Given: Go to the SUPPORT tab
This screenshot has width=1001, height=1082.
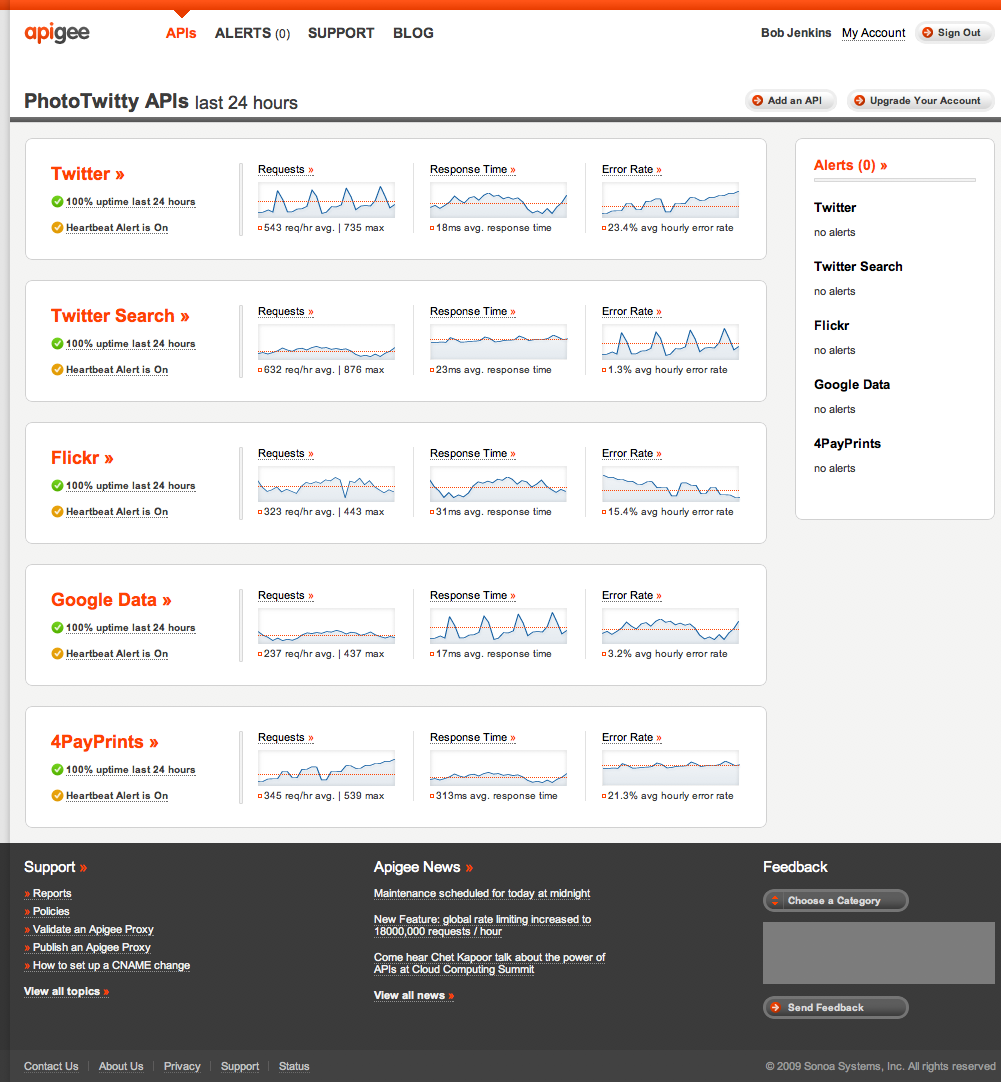Looking at the screenshot, I should pos(341,33).
